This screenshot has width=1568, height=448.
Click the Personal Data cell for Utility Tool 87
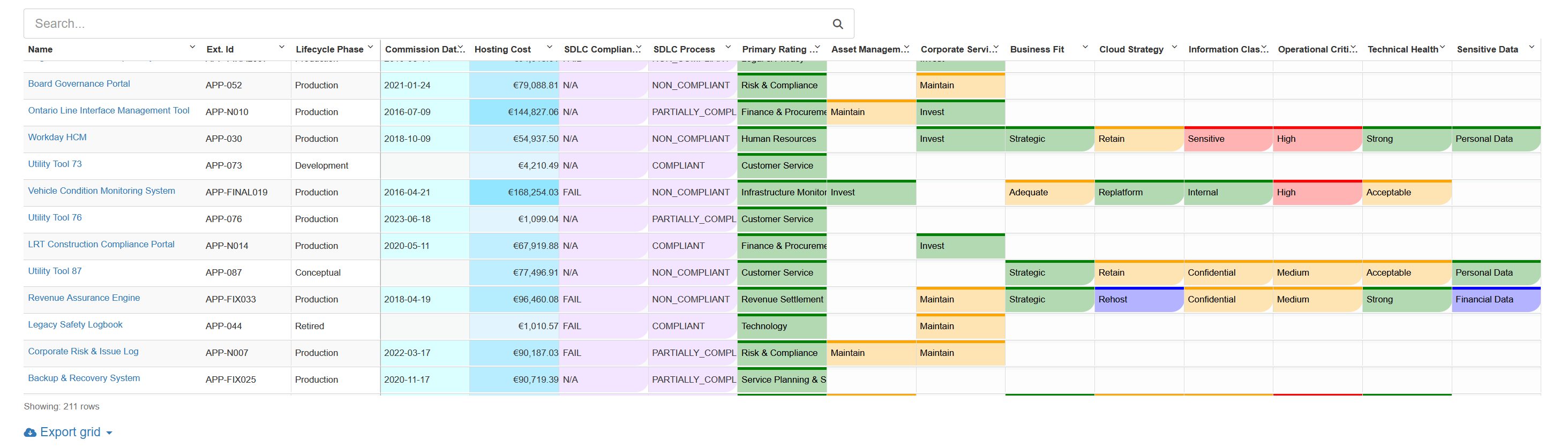pos(1496,273)
